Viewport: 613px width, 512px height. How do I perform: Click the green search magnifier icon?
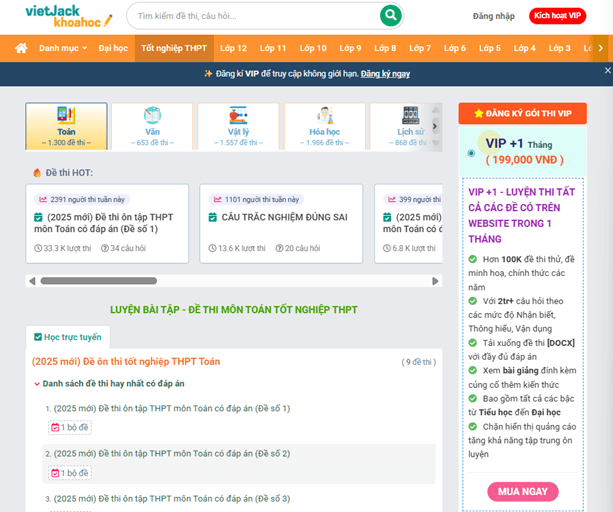pyautogui.click(x=390, y=16)
